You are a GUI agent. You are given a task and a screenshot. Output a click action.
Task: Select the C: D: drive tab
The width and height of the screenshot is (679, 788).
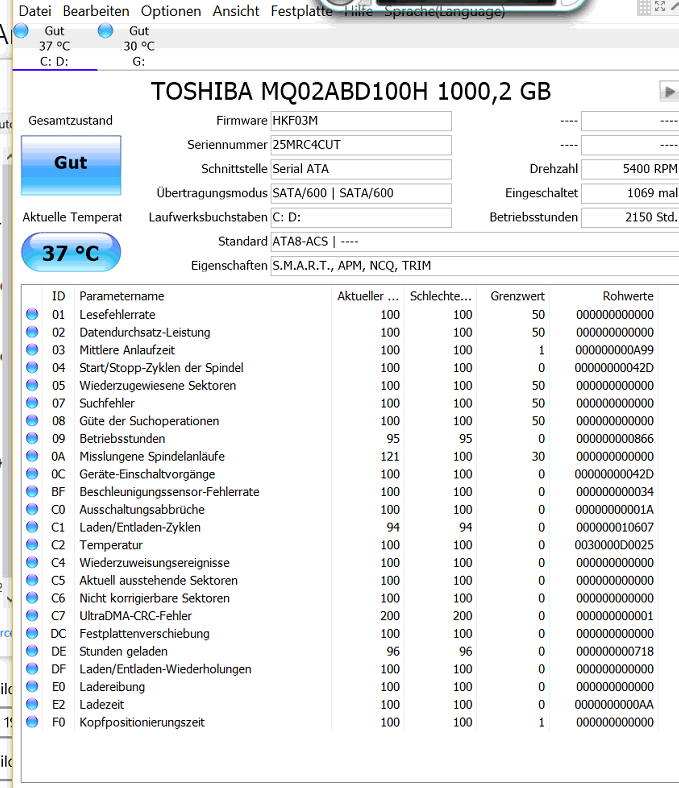pos(54,46)
